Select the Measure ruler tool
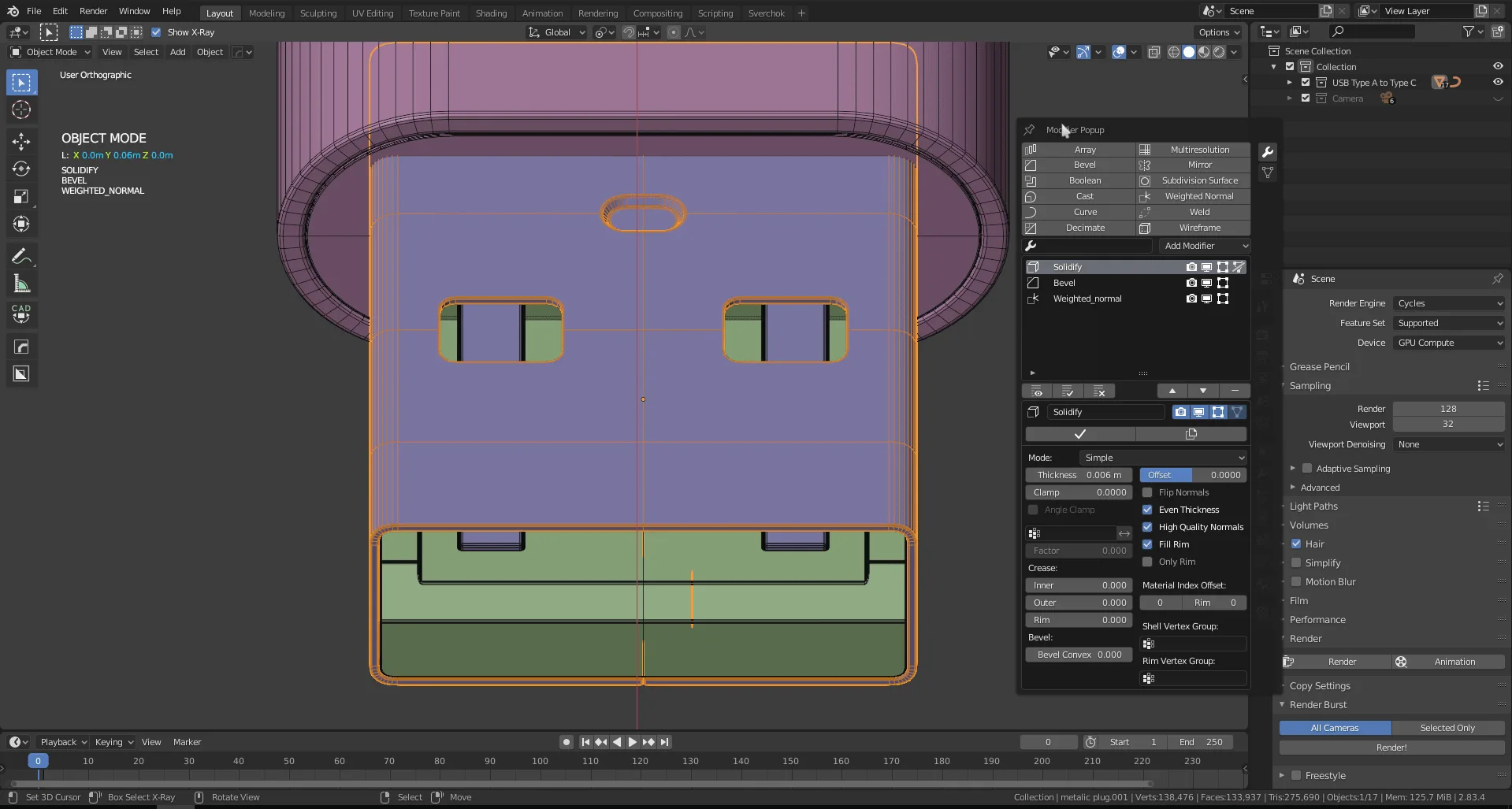Image resolution: width=1512 pixels, height=809 pixels. pos(21,284)
